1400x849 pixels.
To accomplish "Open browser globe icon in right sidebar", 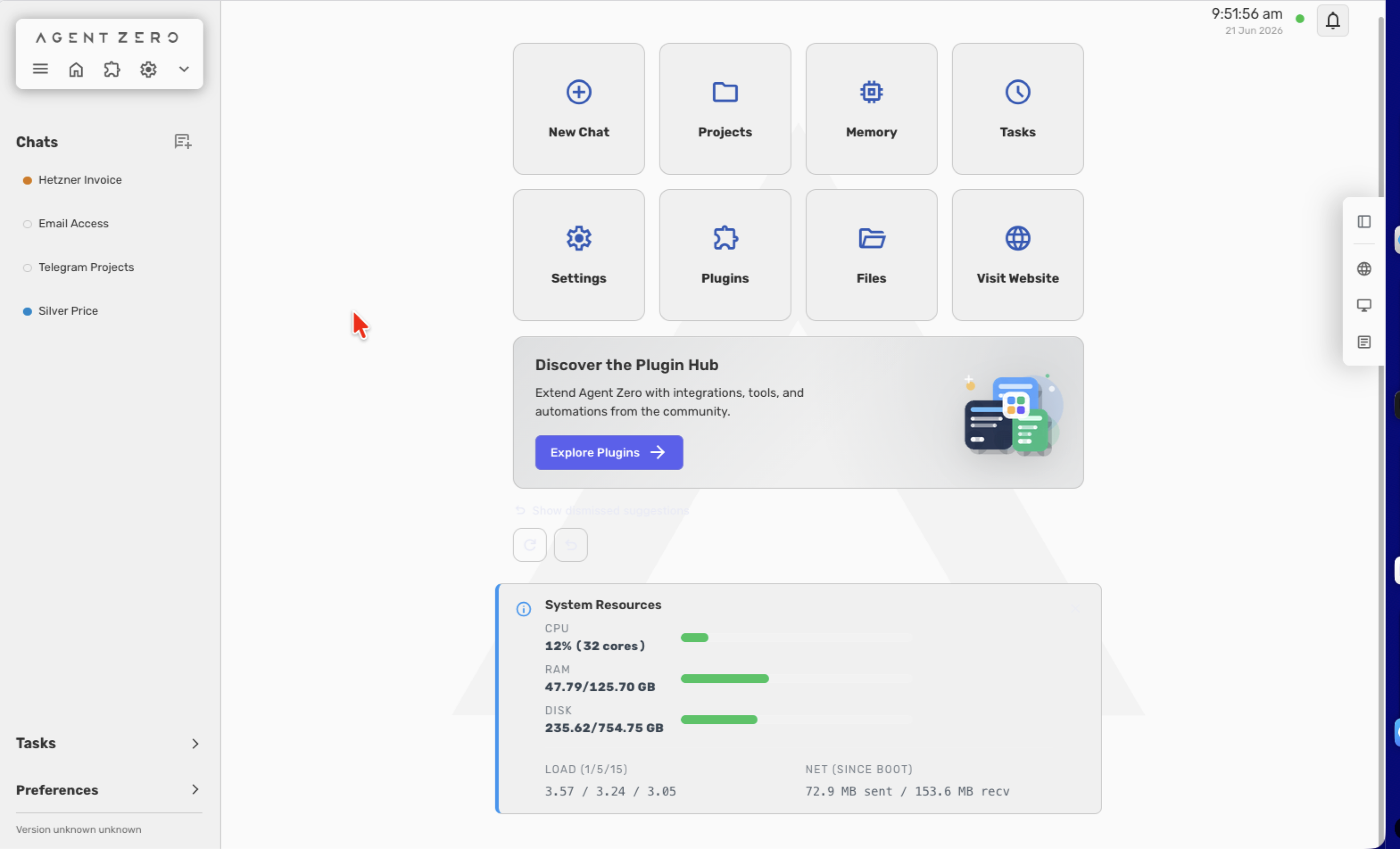I will pyautogui.click(x=1363, y=269).
